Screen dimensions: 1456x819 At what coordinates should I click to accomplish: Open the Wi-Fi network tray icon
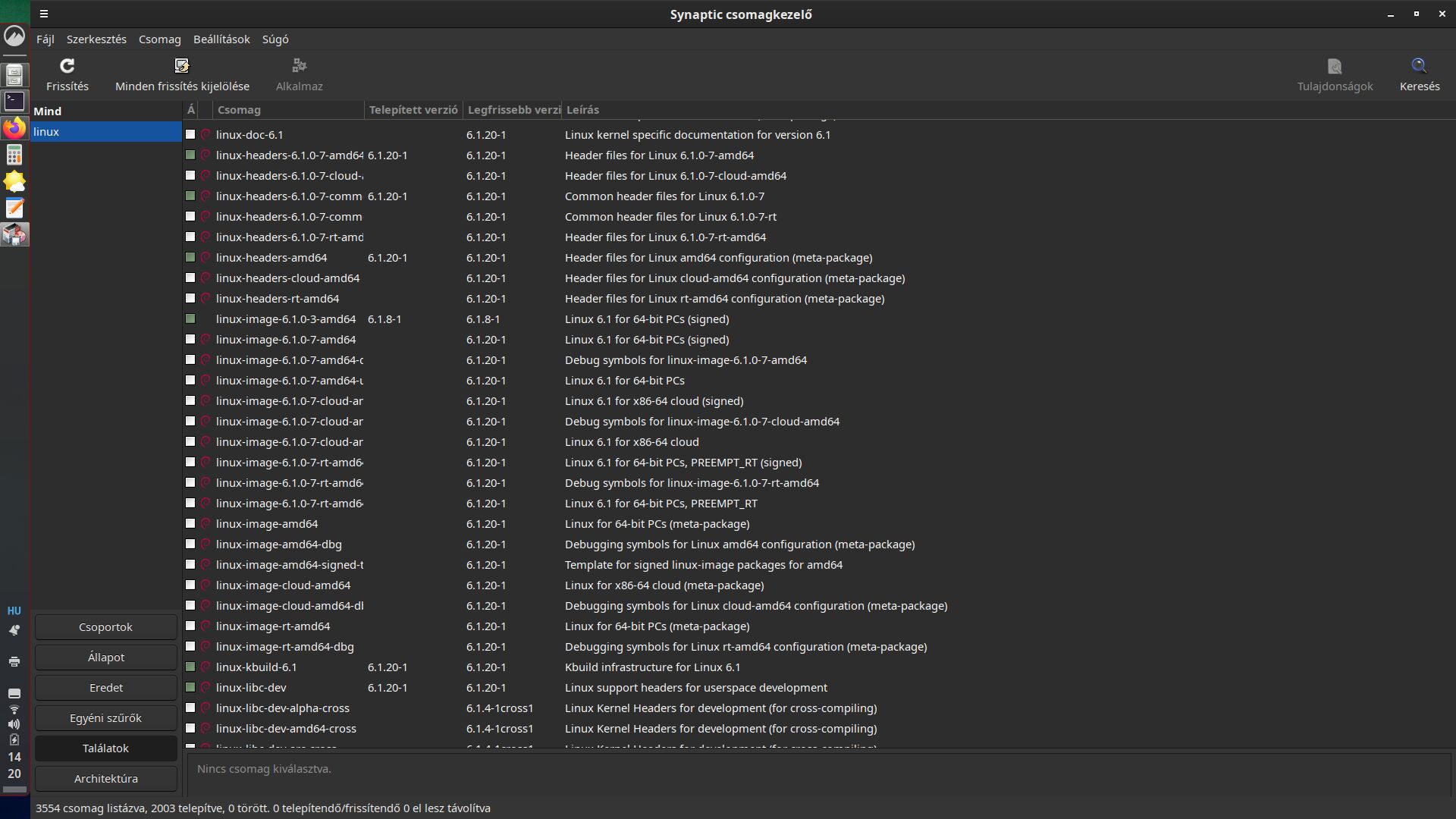tap(14, 709)
